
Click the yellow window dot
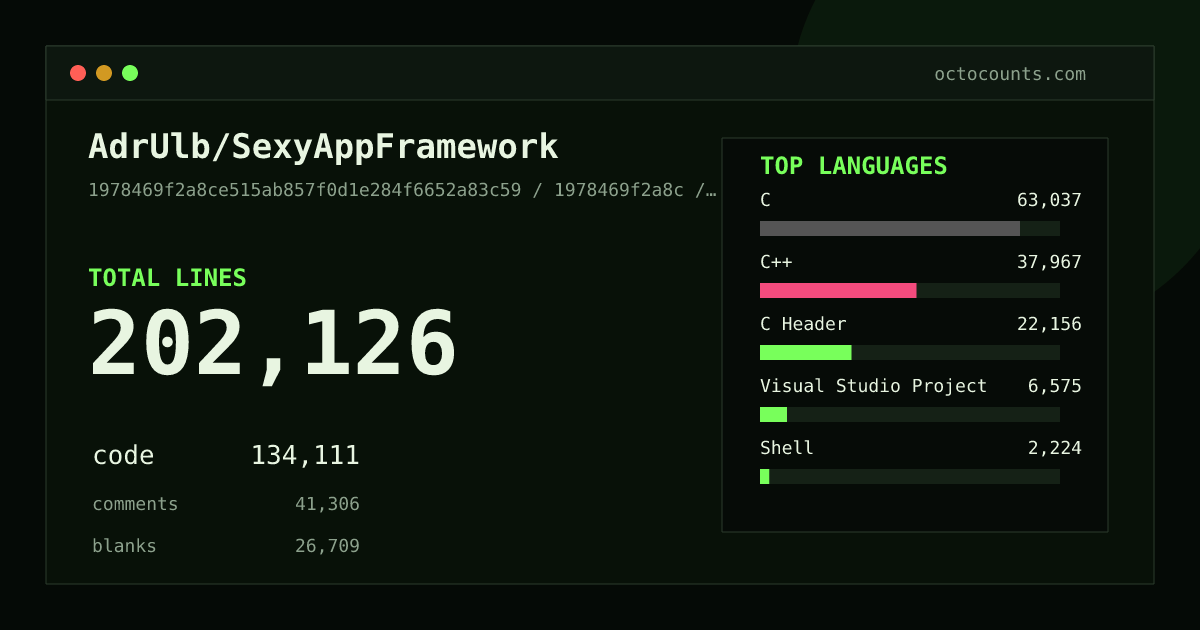[104, 73]
